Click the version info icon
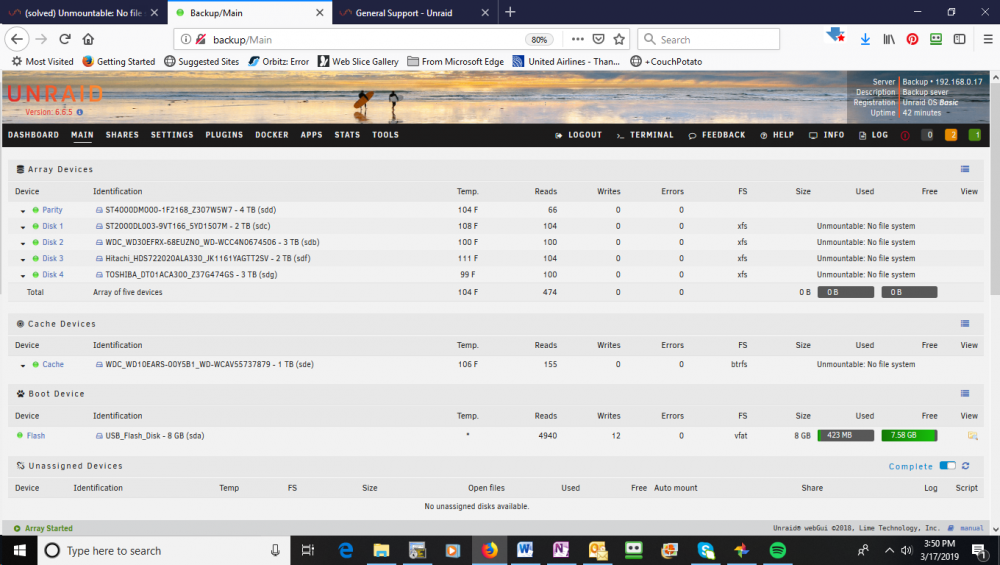This screenshot has width=1000, height=565. point(80,112)
